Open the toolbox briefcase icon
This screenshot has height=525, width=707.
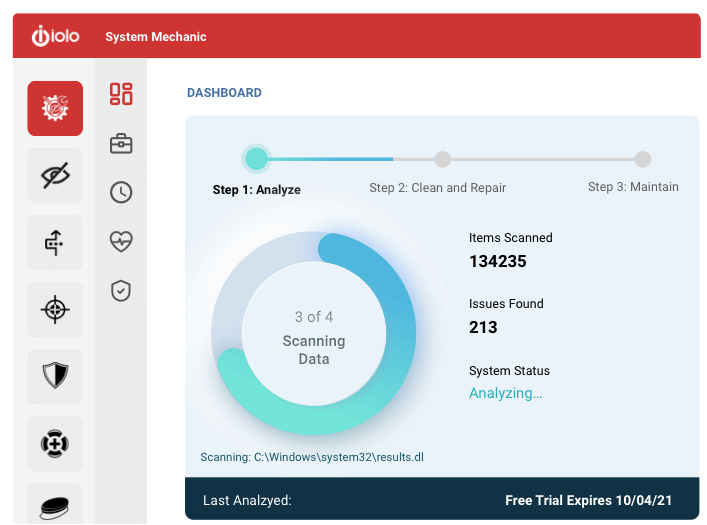tap(121, 143)
